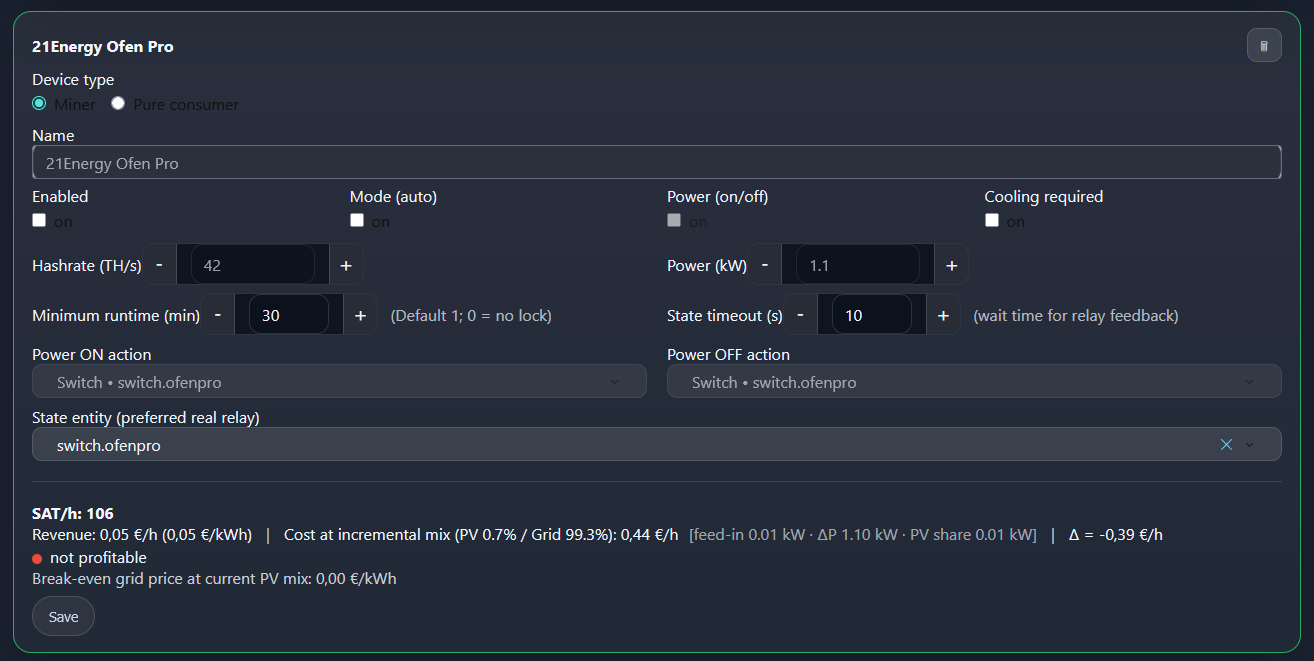This screenshot has width=1314, height=661.
Task: Click the 'not profitable' status text
Action: [x=98, y=557]
